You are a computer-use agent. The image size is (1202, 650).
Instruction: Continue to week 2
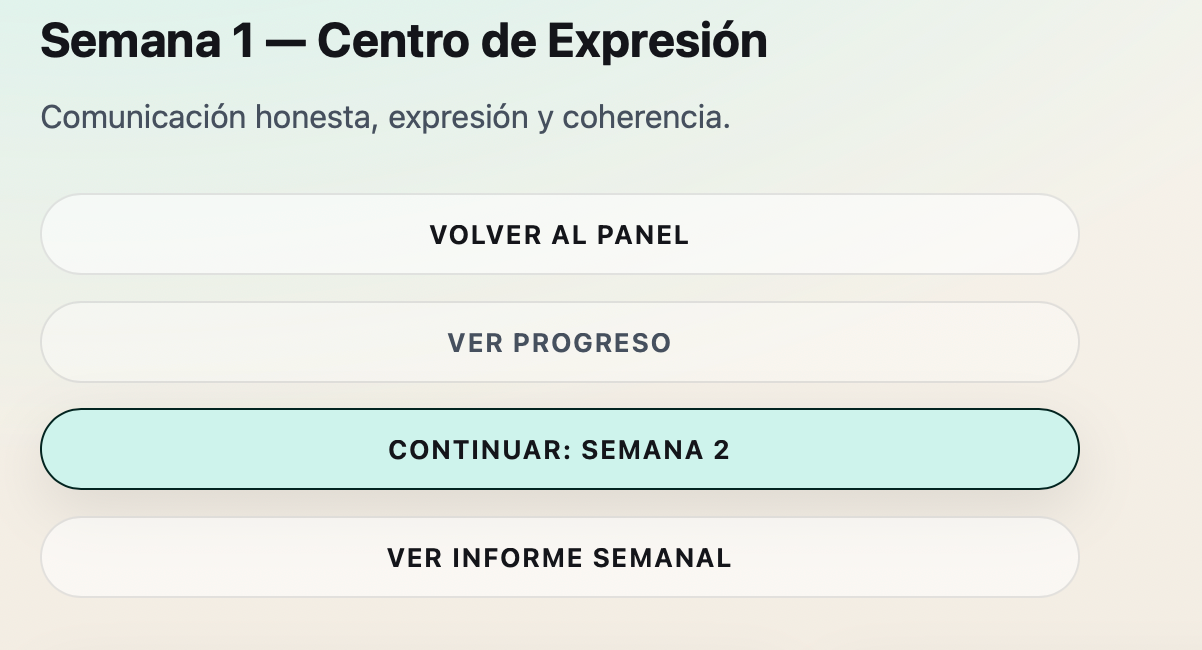tap(559, 450)
